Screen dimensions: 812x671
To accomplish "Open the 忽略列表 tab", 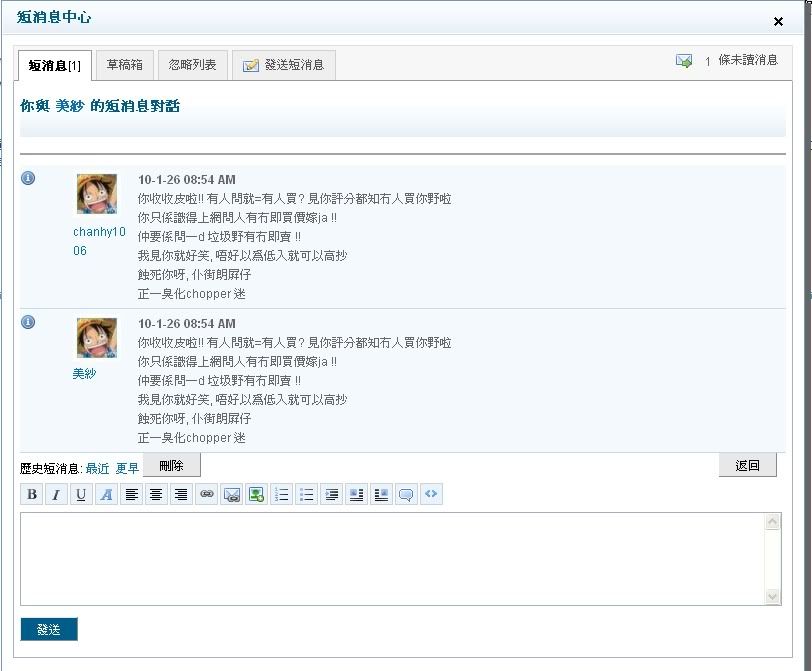I will coord(193,65).
